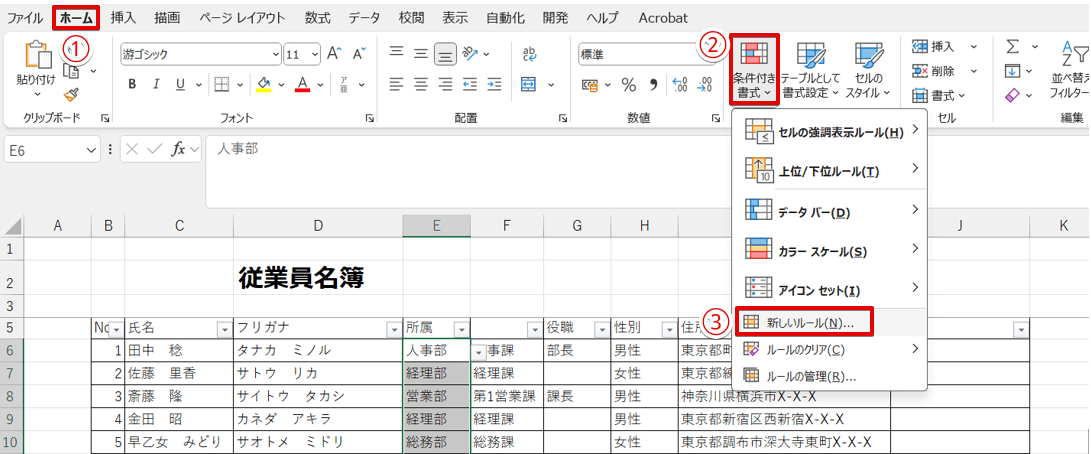The height and width of the screenshot is (454, 1091).
Task: Open ファイル tab
Action: [26, 17]
